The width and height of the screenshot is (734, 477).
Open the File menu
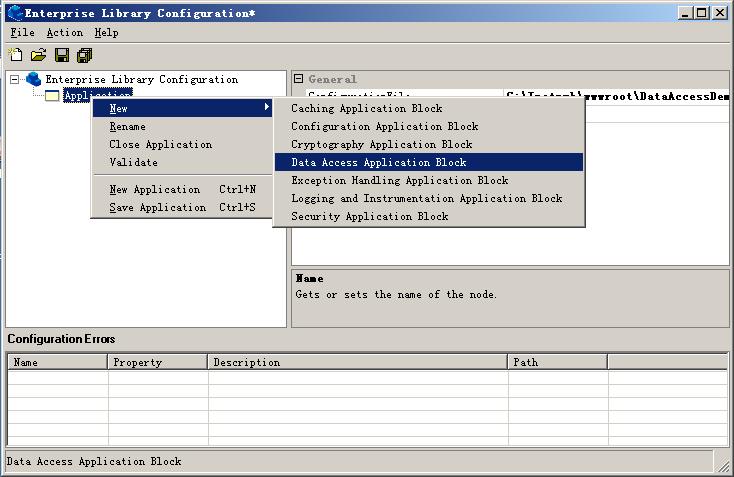[x=22, y=33]
